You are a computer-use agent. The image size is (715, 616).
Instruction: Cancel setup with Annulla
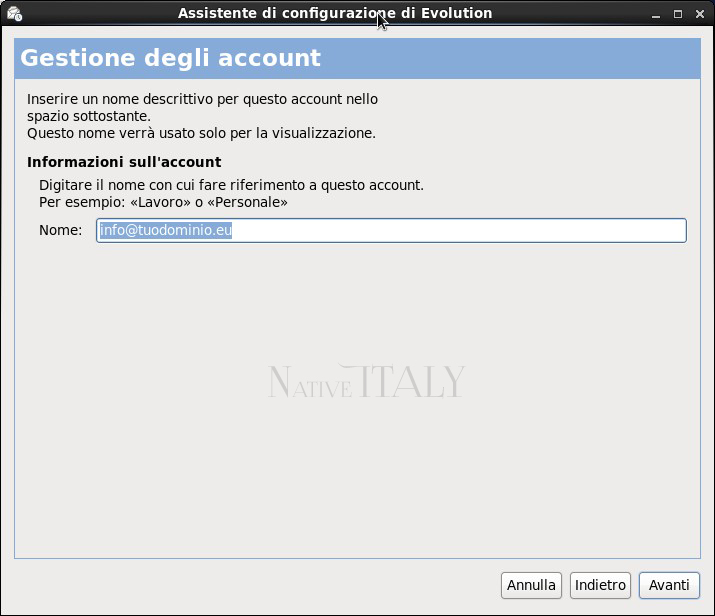(x=531, y=585)
